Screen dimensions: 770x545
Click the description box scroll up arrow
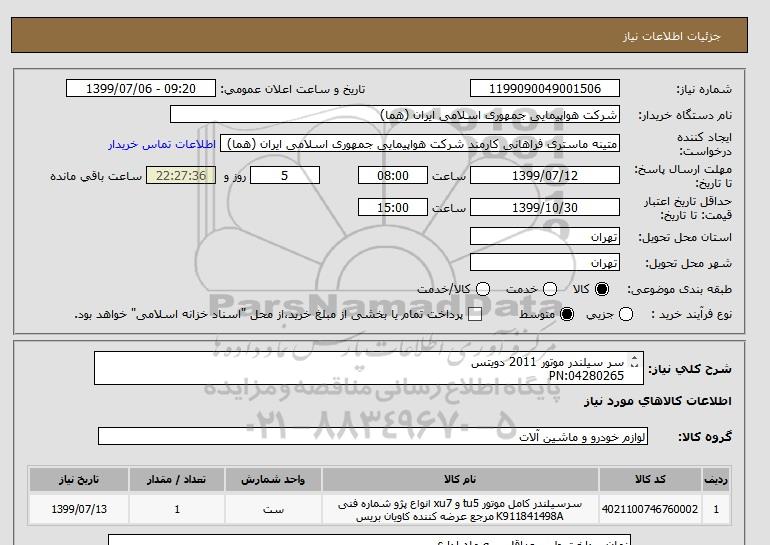coord(634,358)
